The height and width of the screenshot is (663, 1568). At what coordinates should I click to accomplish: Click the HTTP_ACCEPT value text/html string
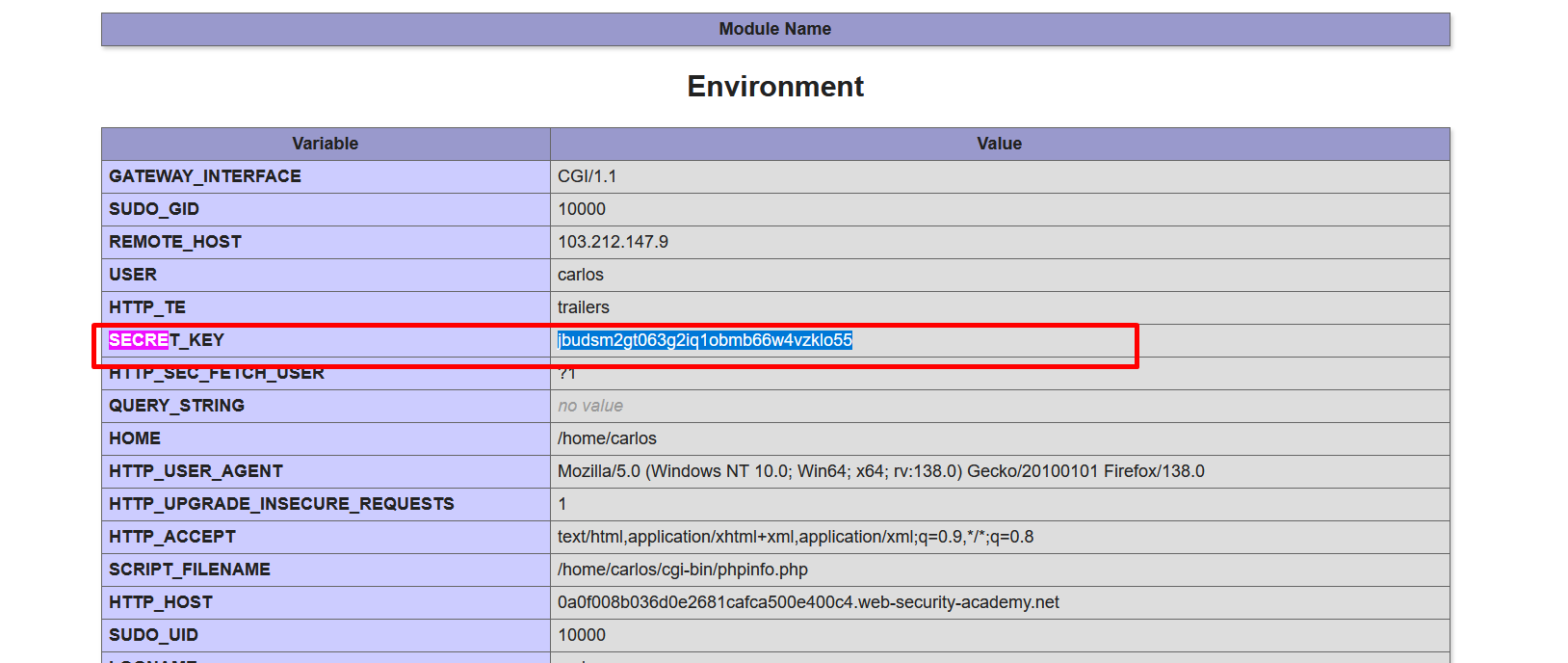coord(795,537)
